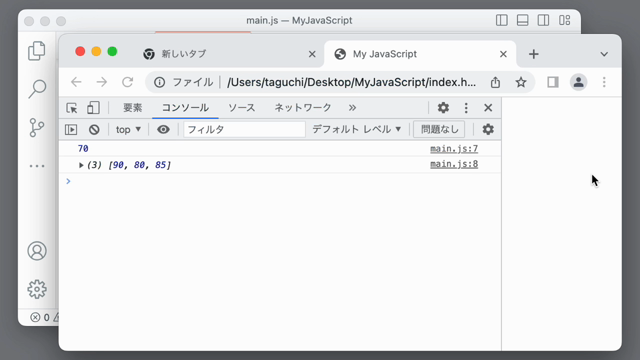Bookmark this page with star icon
640x360 pixels.
tap(521, 82)
